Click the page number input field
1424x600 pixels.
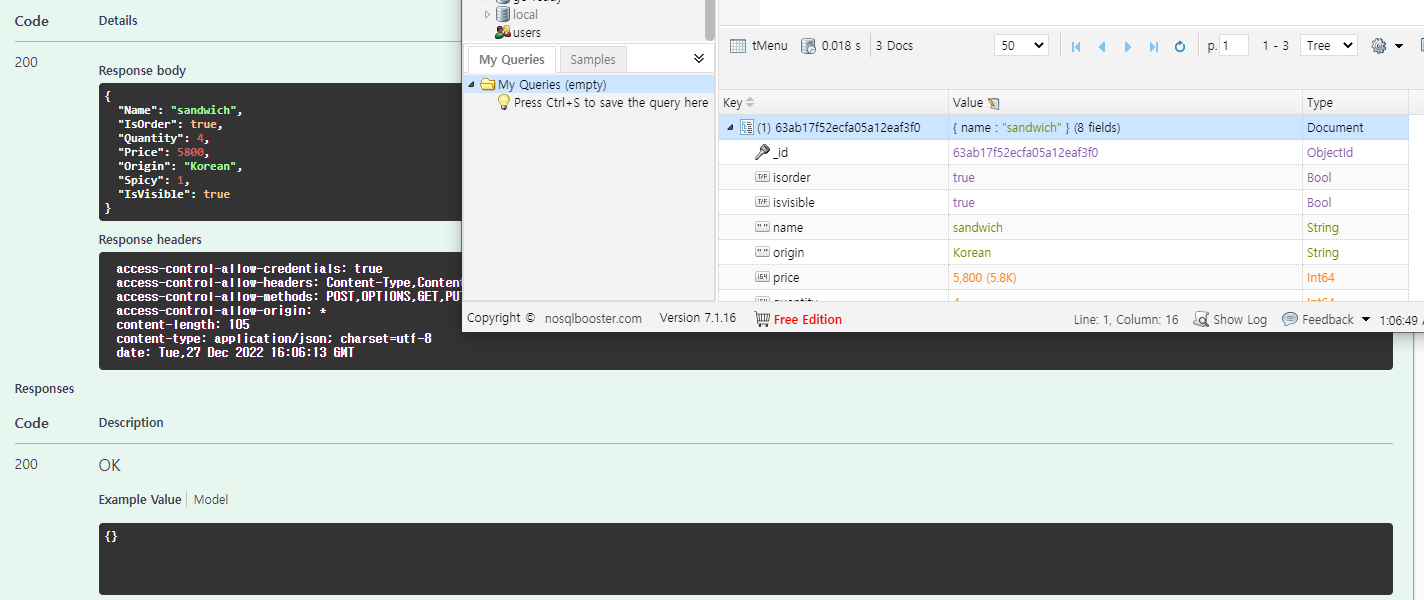pos(1234,46)
